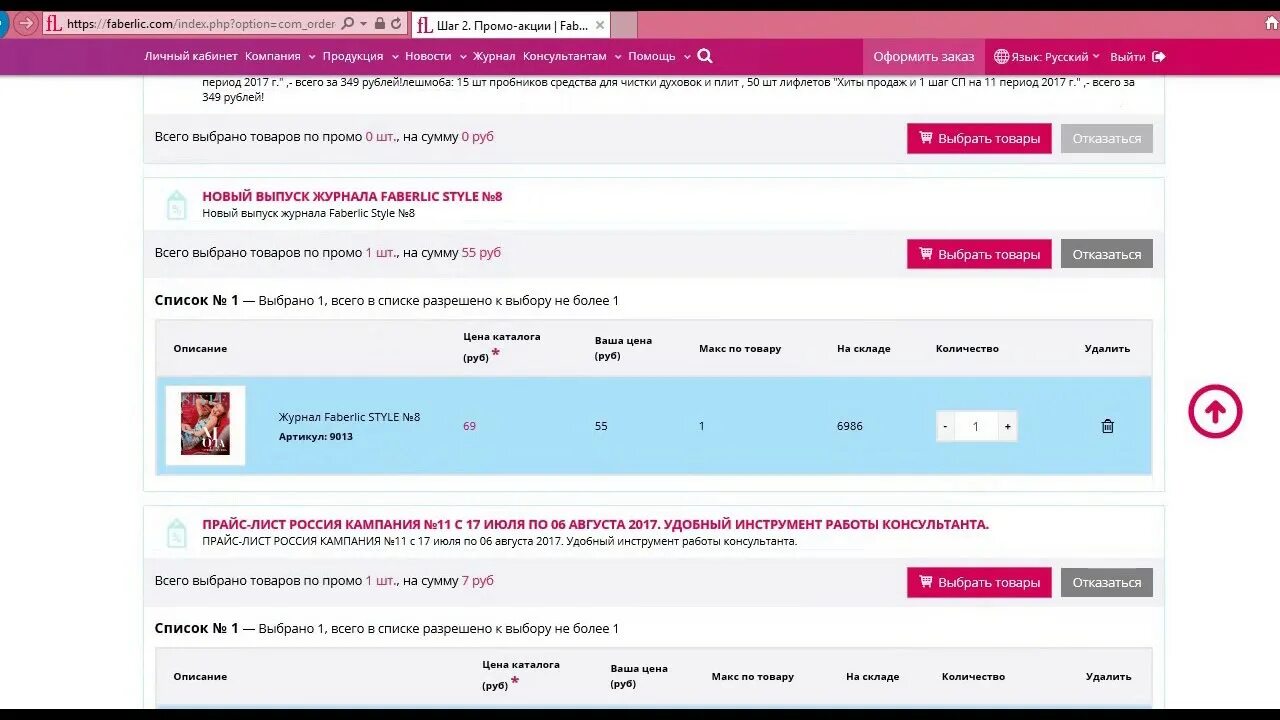Open Личный кабинет menu

click(191, 57)
